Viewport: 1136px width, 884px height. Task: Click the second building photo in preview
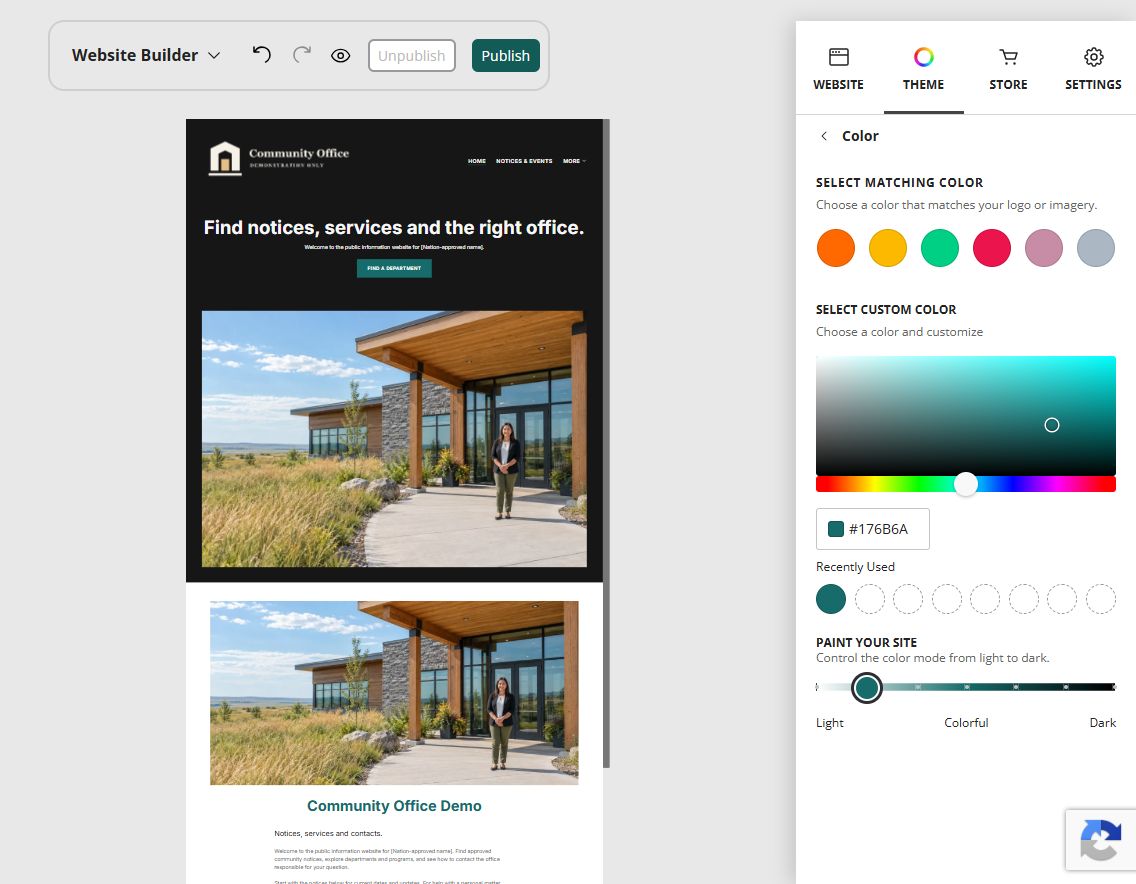(x=394, y=693)
